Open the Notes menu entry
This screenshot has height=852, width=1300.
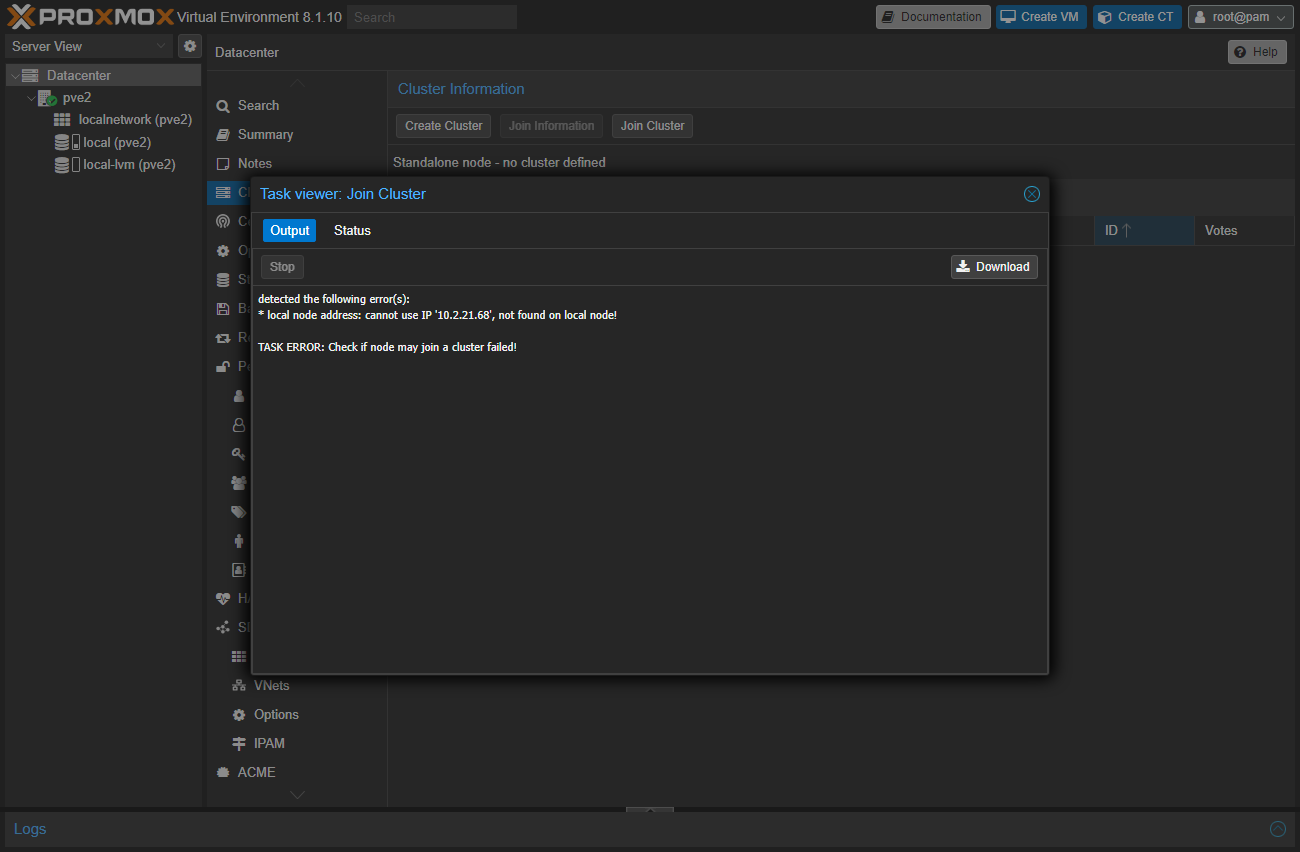[254, 163]
